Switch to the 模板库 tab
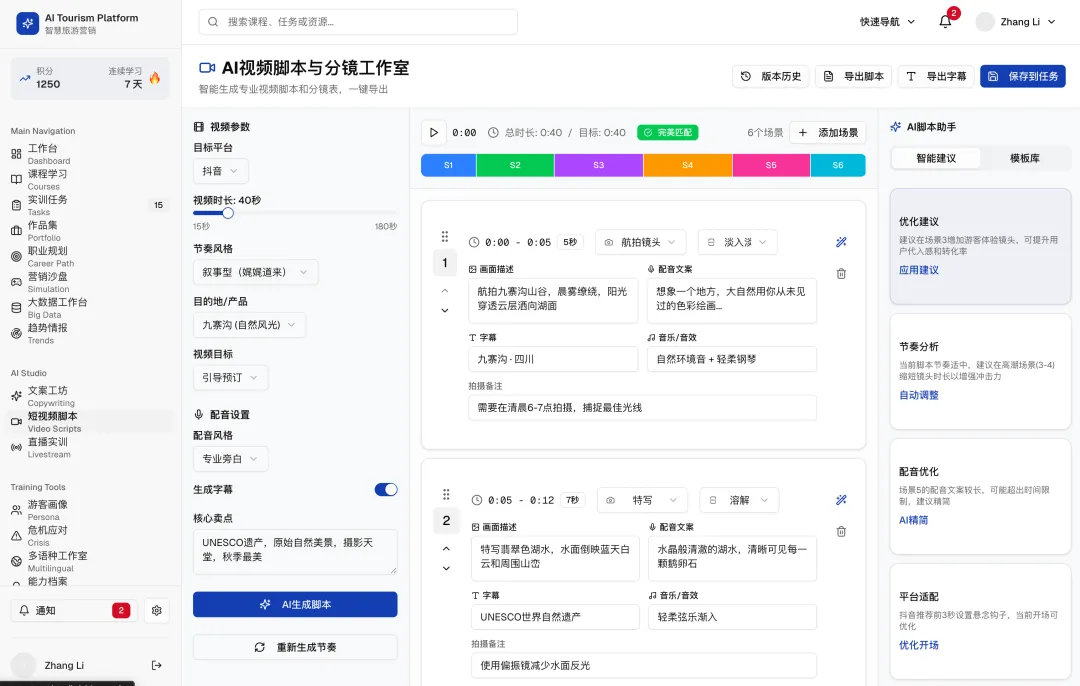The width and height of the screenshot is (1080, 686). click(1025, 158)
